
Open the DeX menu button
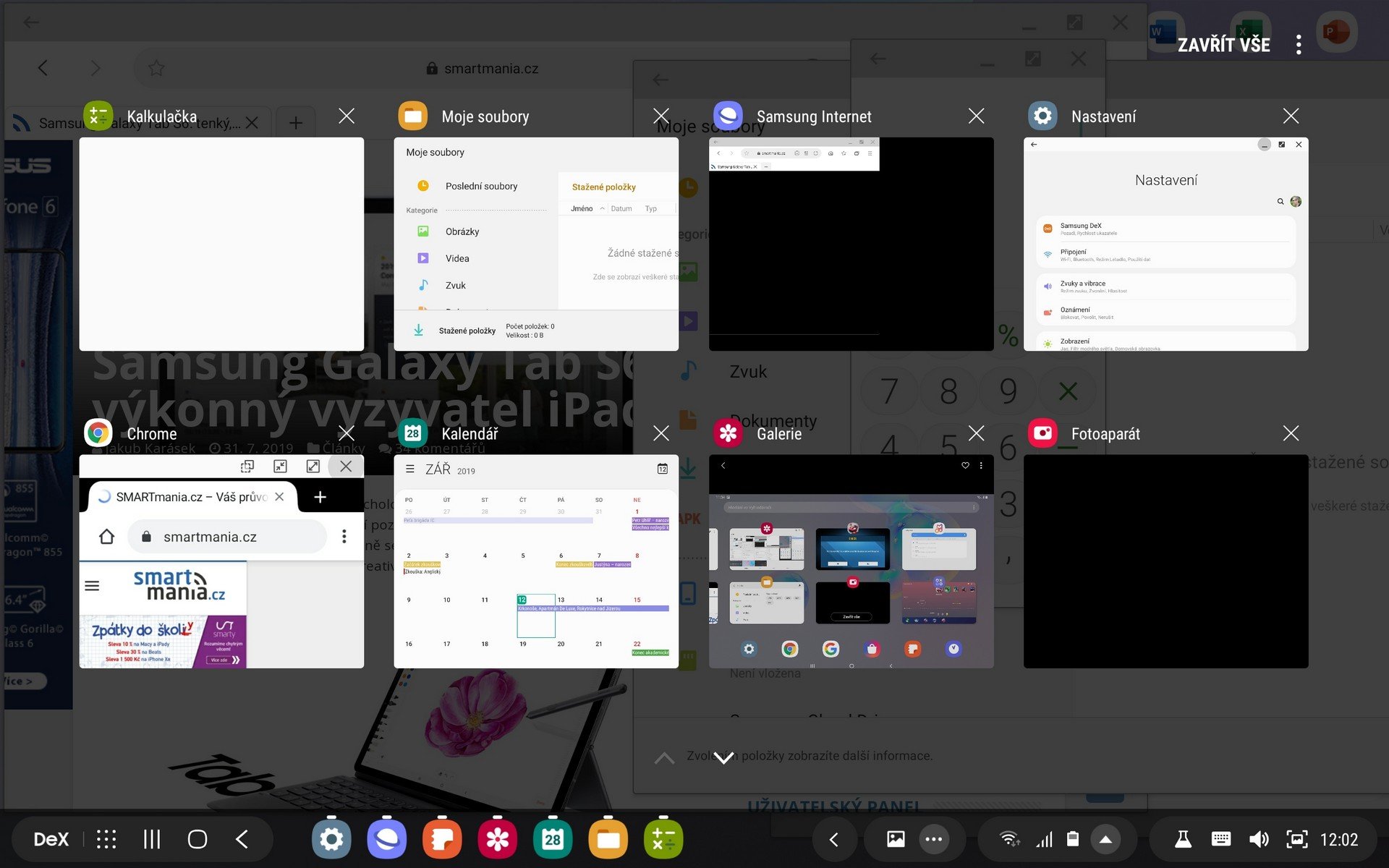51,839
